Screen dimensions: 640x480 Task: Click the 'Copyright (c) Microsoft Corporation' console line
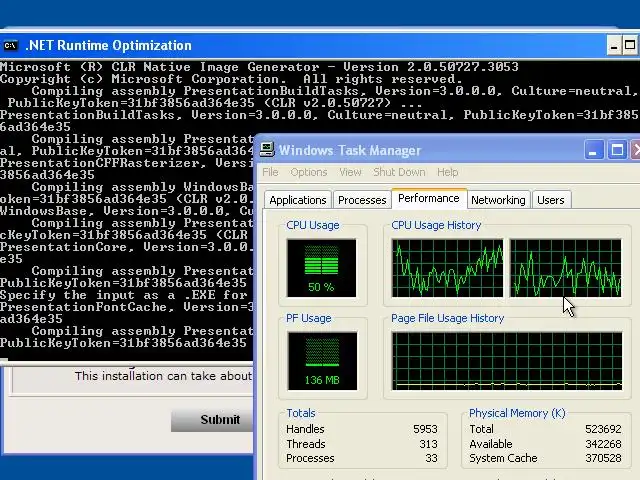point(231,79)
